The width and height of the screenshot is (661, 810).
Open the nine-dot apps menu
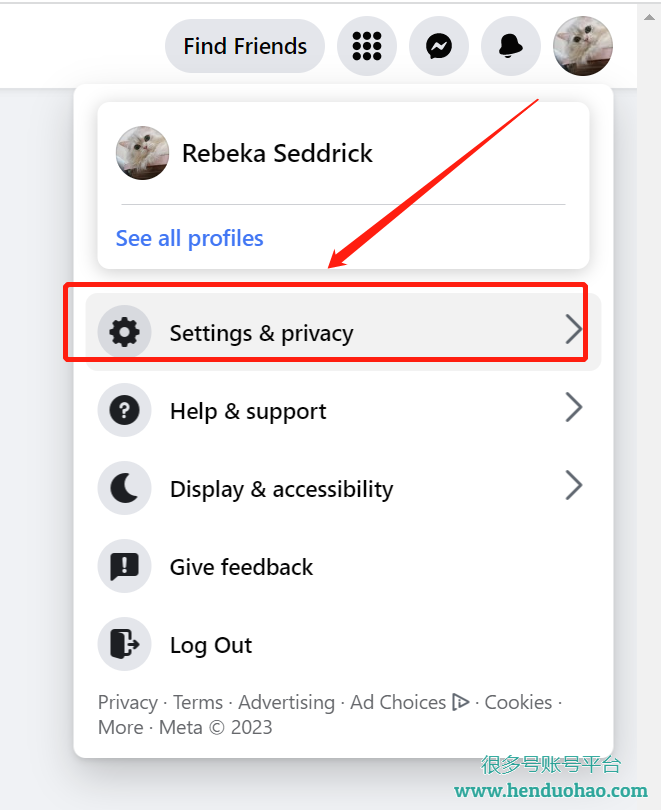point(367,46)
